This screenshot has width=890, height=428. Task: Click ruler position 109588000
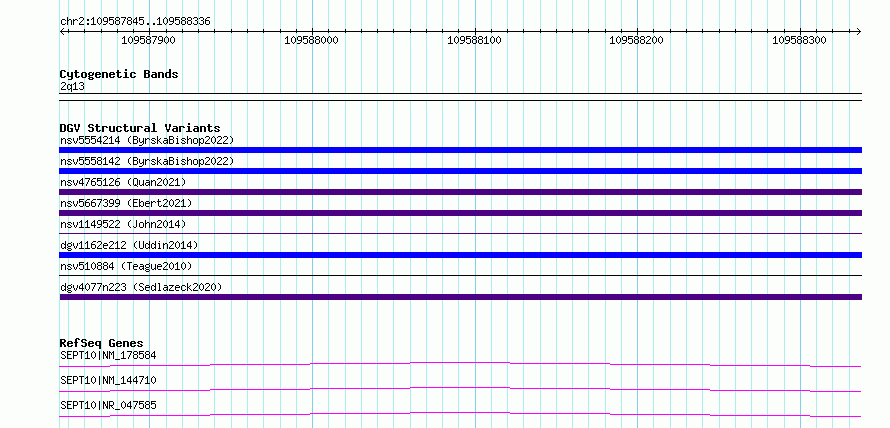[312, 40]
